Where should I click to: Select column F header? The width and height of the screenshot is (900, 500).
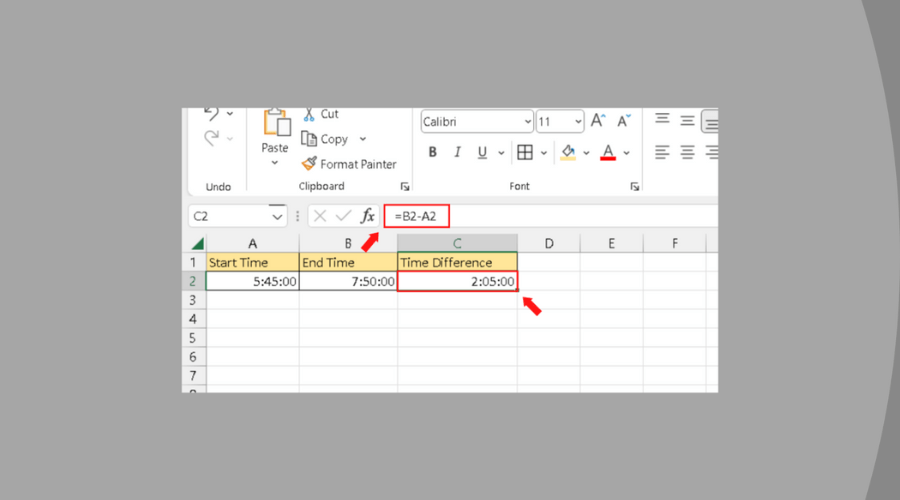(674, 243)
